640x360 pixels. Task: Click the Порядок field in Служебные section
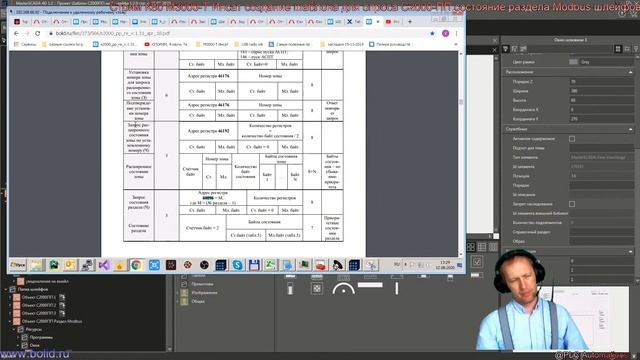[602, 185]
